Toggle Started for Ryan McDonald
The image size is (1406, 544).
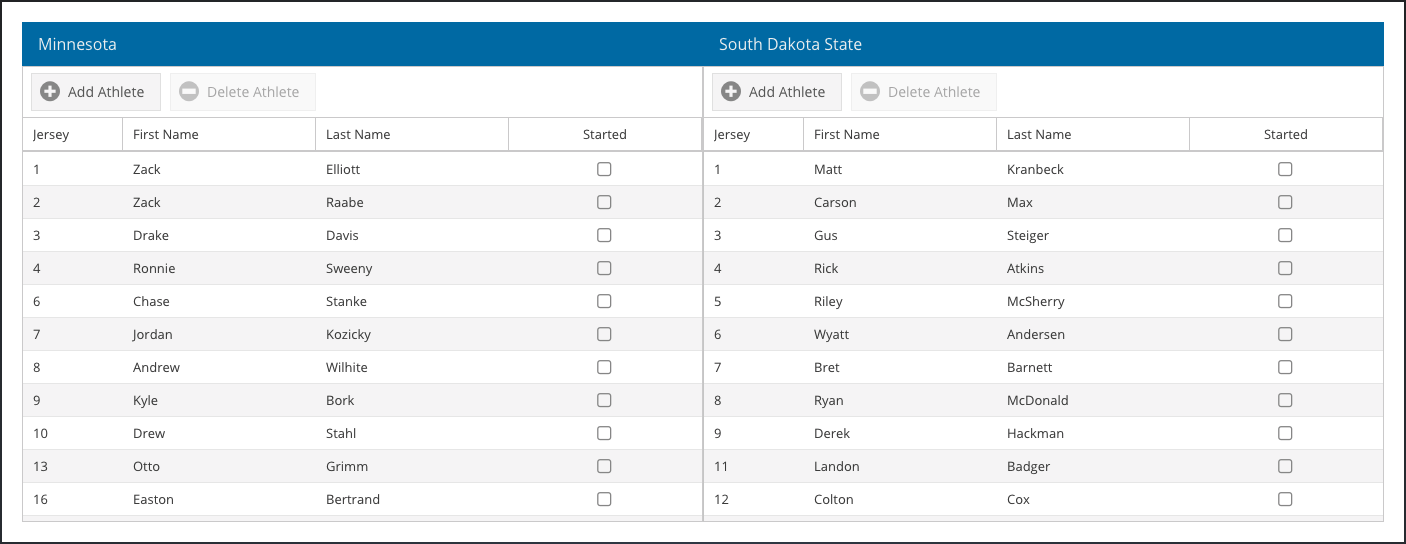(x=1285, y=400)
